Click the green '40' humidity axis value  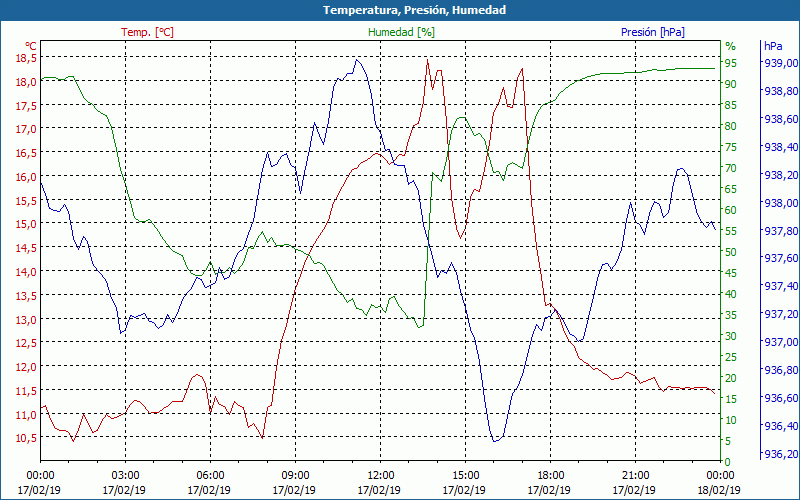[731, 294]
